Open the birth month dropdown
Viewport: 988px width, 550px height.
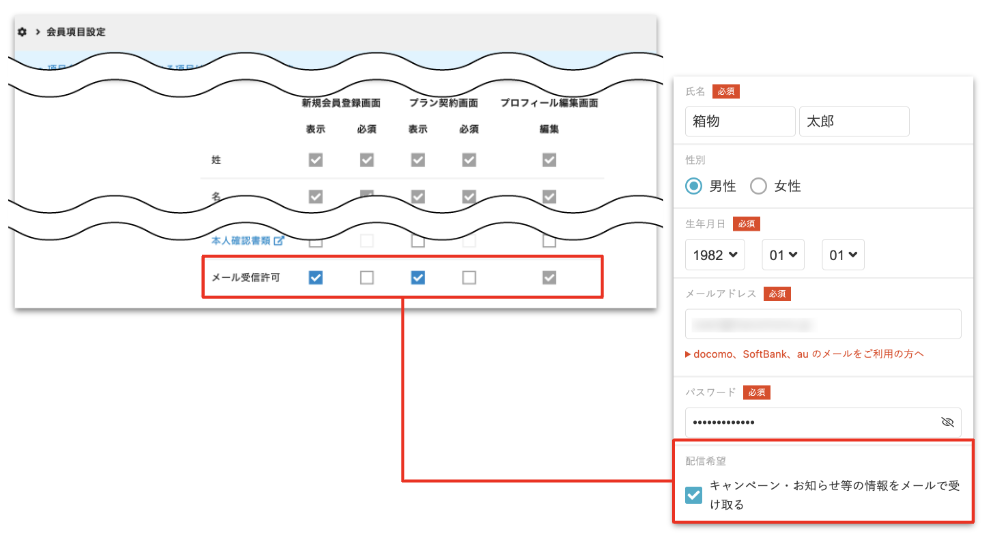pyautogui.click(x=783, y=255)
